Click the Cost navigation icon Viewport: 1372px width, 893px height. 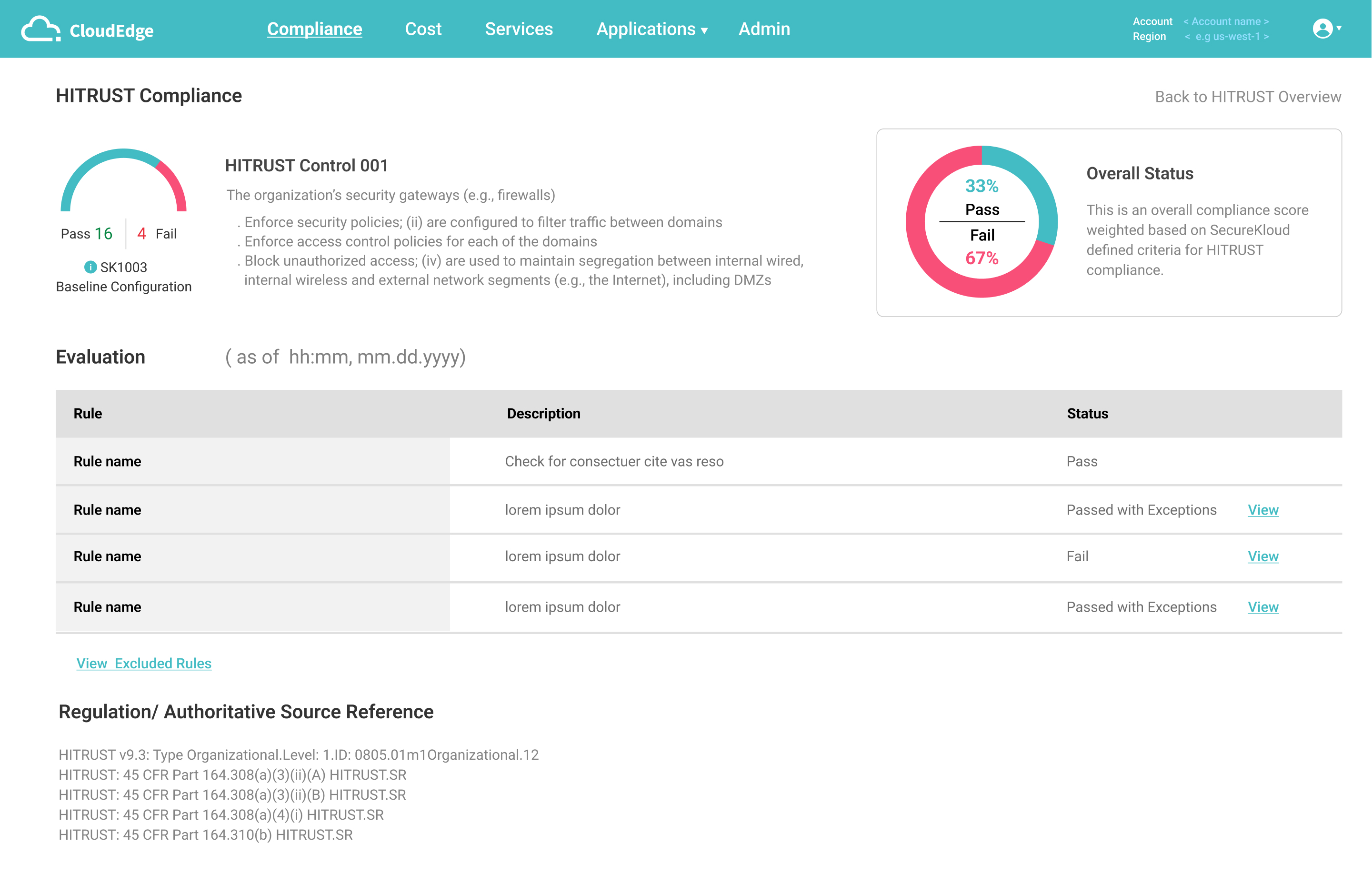tap(421, 29)
